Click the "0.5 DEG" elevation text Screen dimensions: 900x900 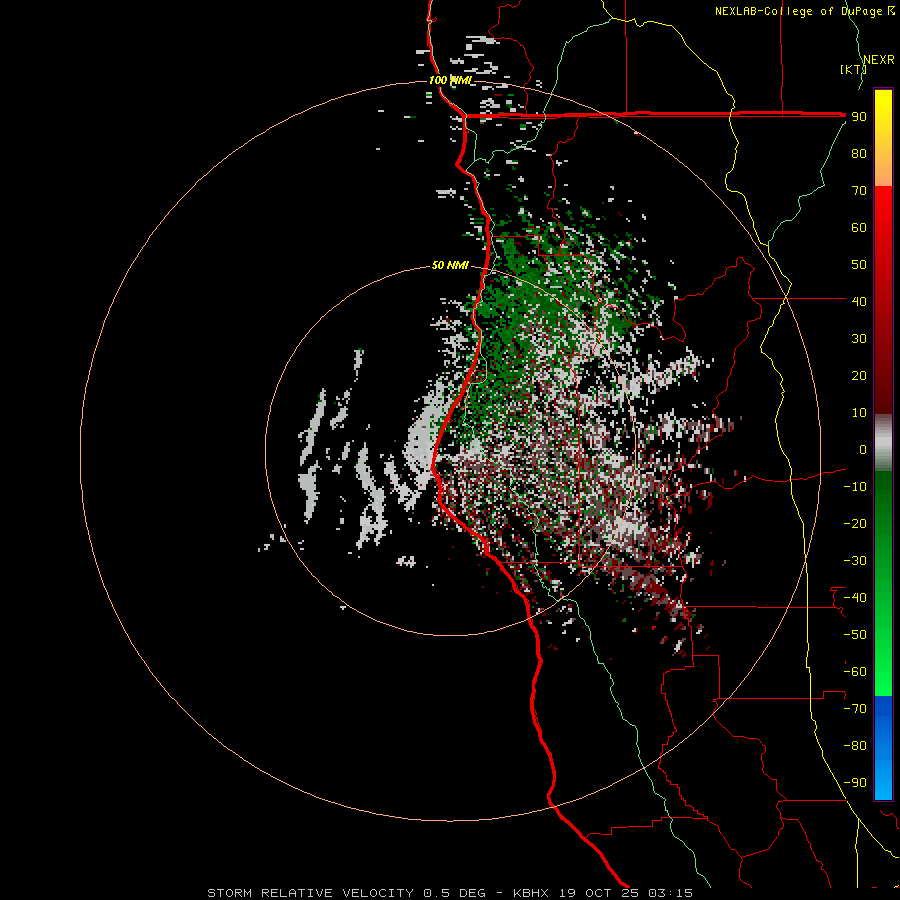(x=454, y=893)
